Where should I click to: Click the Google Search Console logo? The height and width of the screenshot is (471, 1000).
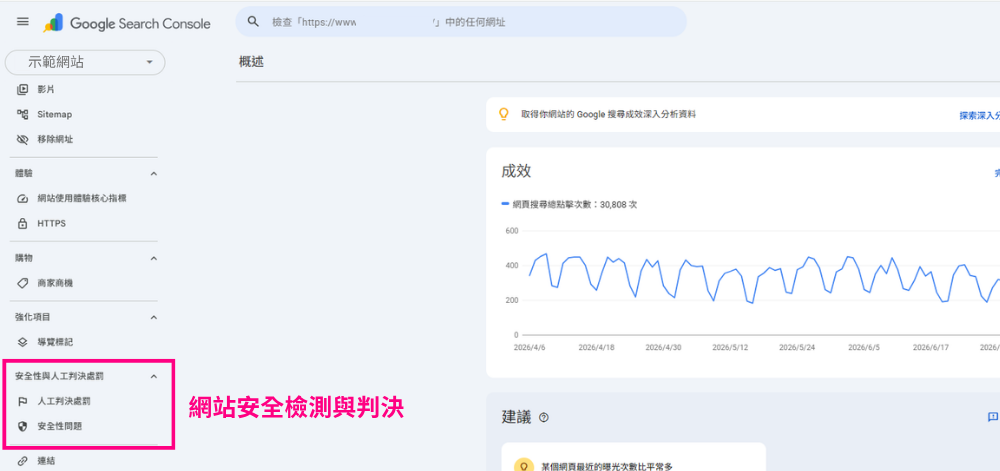click(x=127, y=23)
